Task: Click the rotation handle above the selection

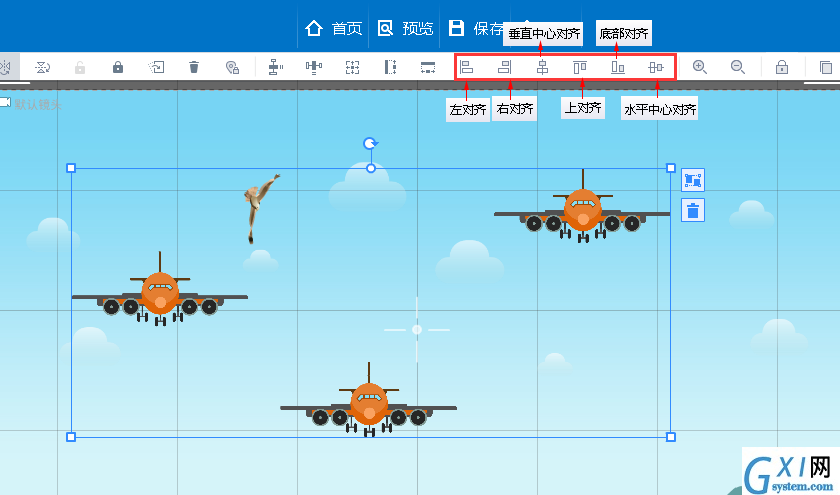Action: click(x=370, y=144)
